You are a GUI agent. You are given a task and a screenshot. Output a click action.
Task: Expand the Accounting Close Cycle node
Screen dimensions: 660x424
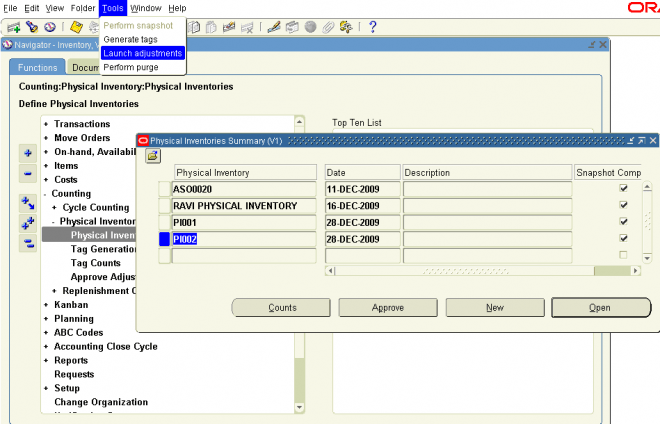(x=46, y=347)
